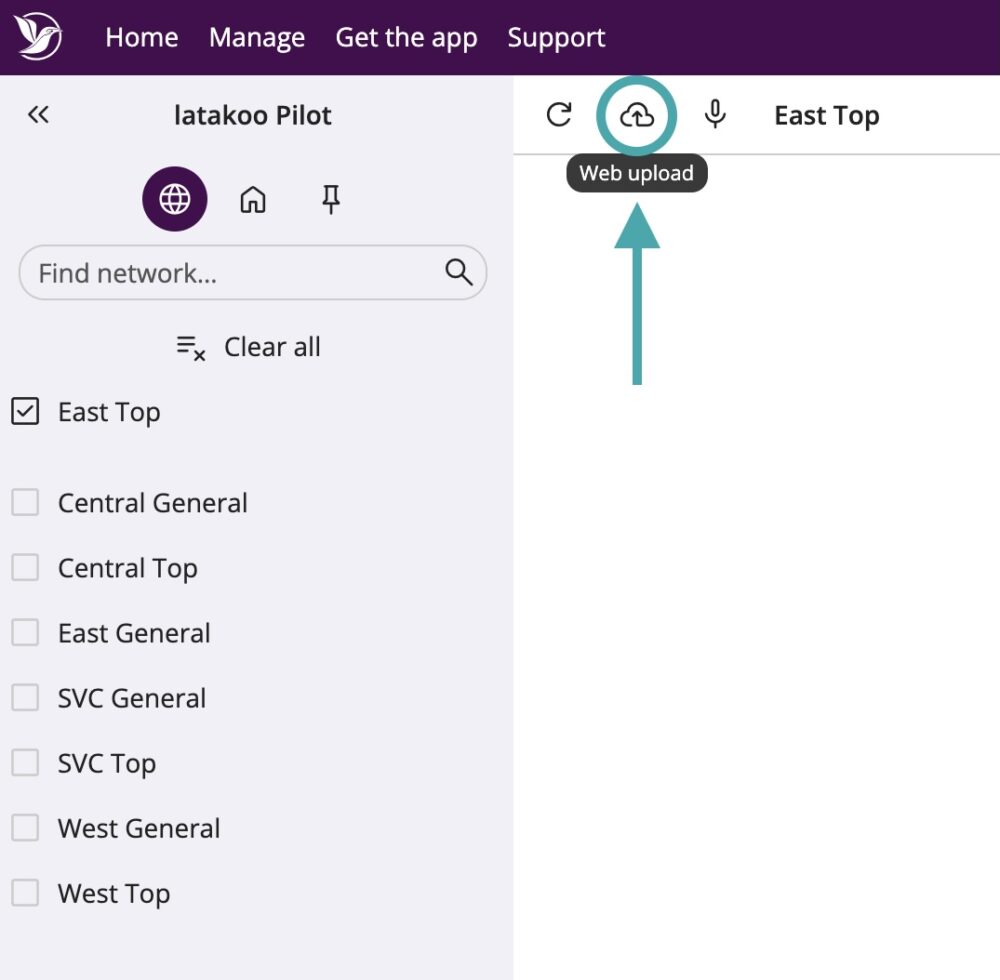Go to Get the app

point(406,38)
